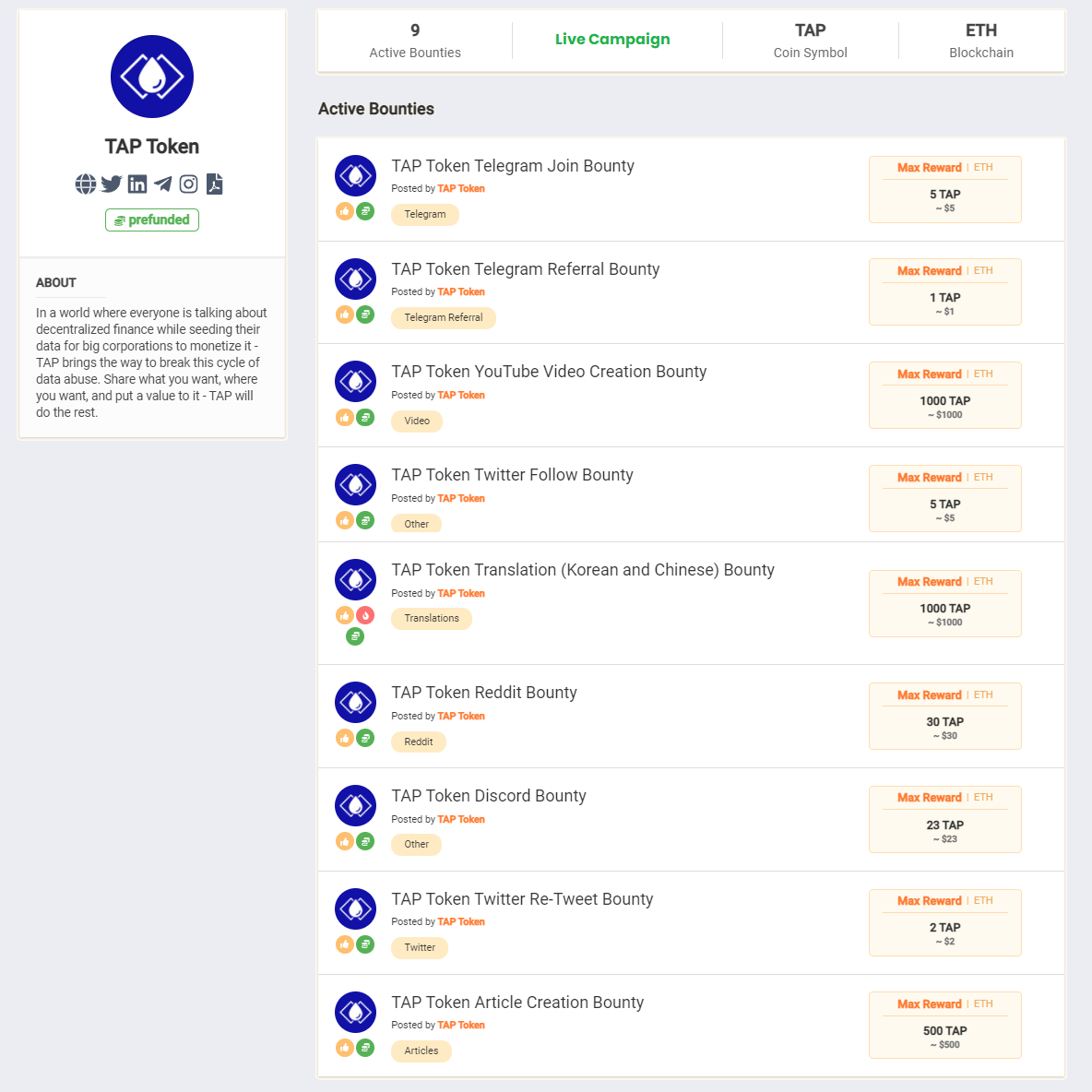Open TAP Token's Instagram icon
This screenshot has width=1092, height=1092.
tap(189, 184)
